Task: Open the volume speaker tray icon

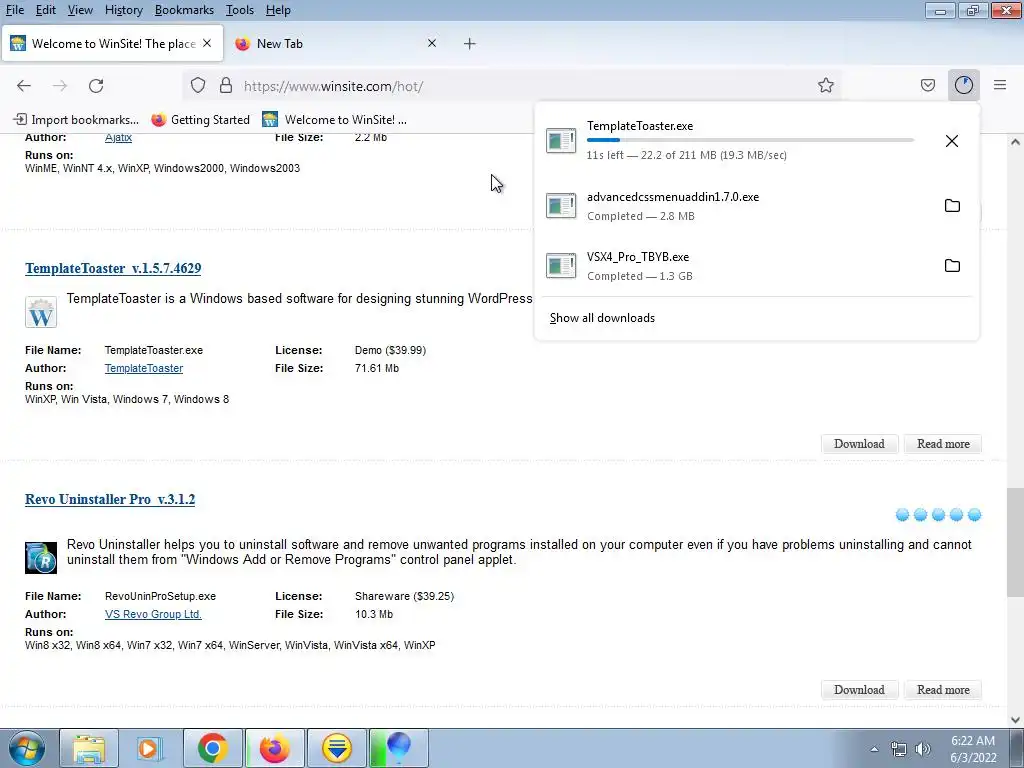Action: click(x=922, y=749)
